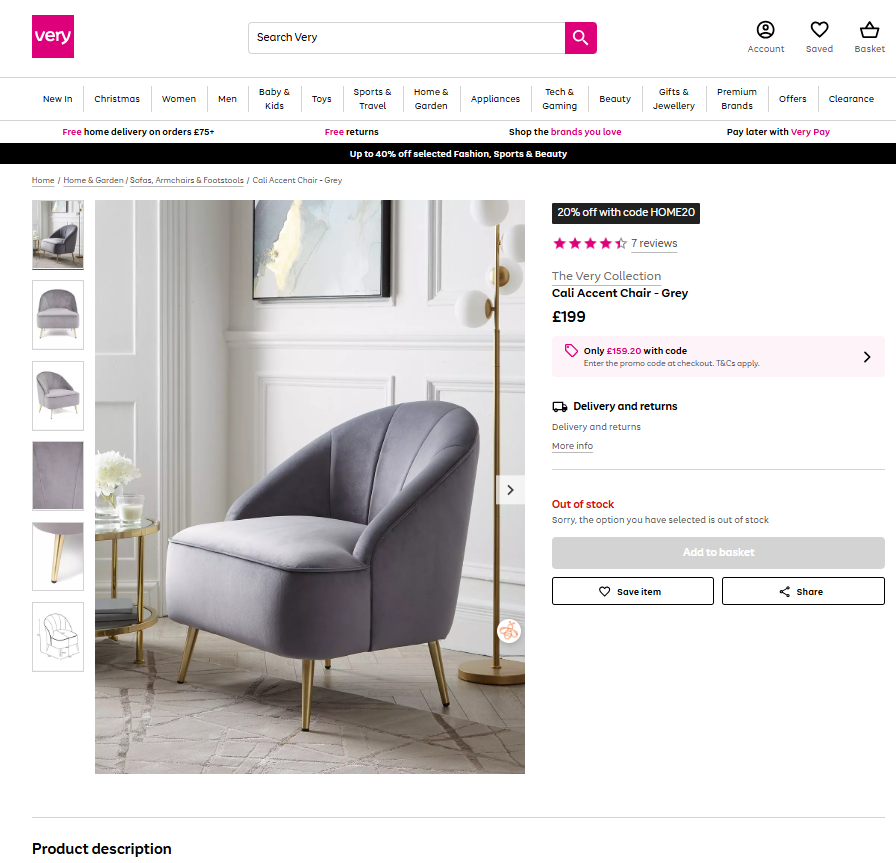Screen dimensions: 896x863
Task: Open The Very Collection brand link
Action: (606, 276)
